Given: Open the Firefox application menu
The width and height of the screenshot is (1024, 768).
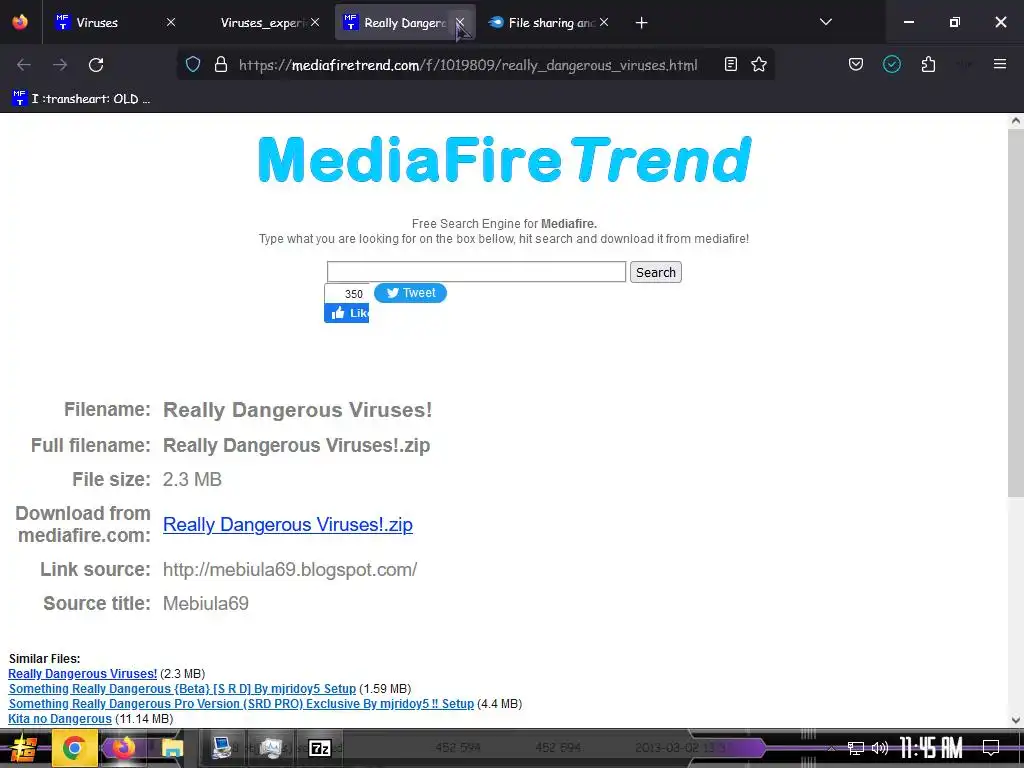Looking at the screenshot, I should tap(1000, 64).
